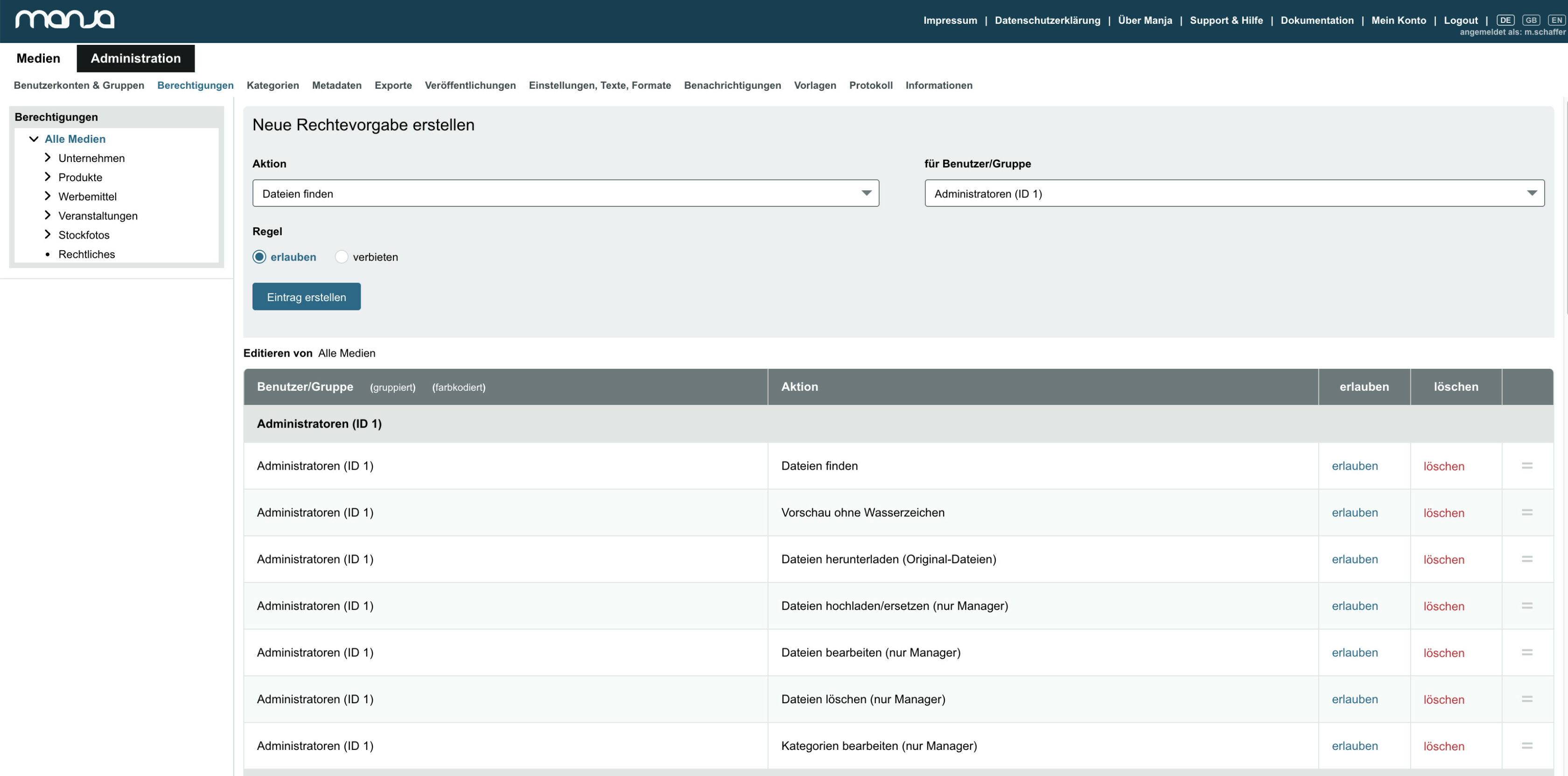Click erlauben for Dateien hochladen/ersetzen row

tap(1354, 606)
